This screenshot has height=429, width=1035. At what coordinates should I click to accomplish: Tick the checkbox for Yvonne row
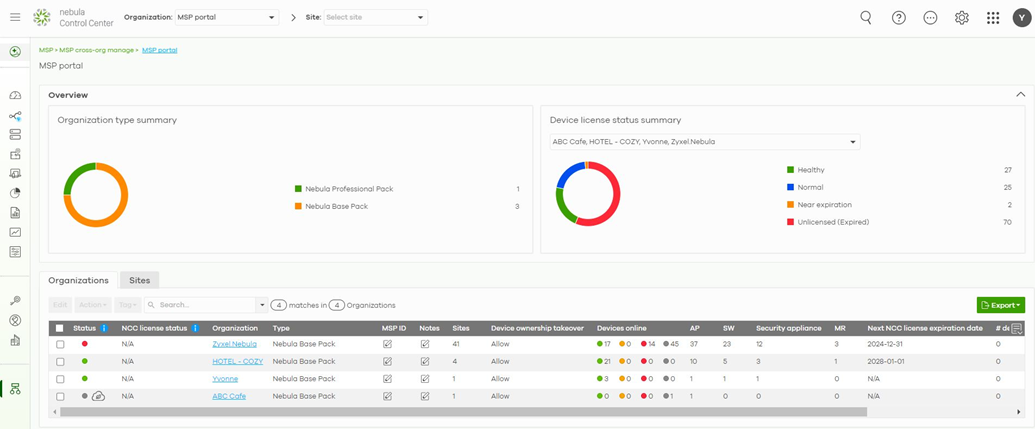click(x=60, y=379)
